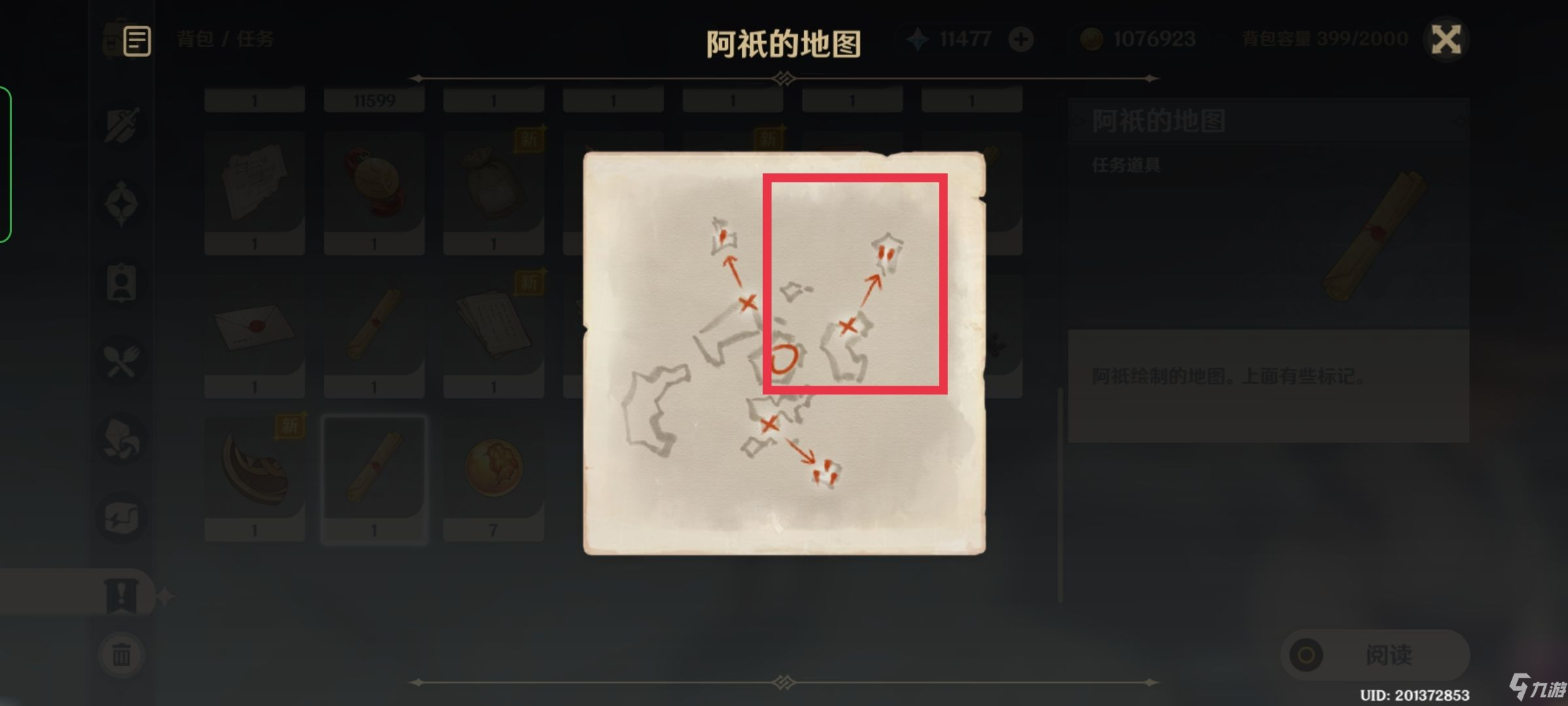
Task: Open the character development items tab
Action: [x=122, y=283]
